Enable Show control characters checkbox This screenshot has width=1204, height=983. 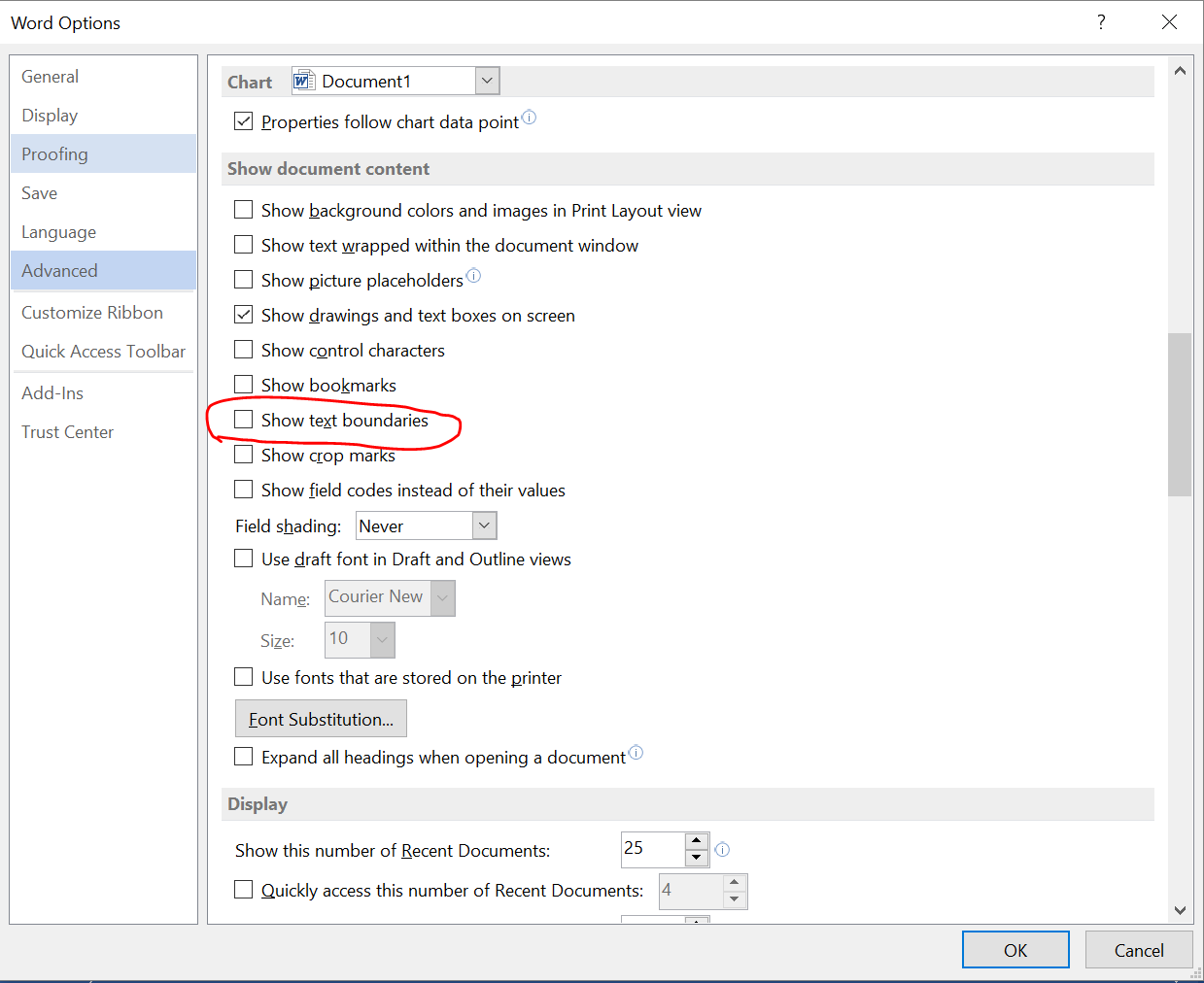[244, 350]
